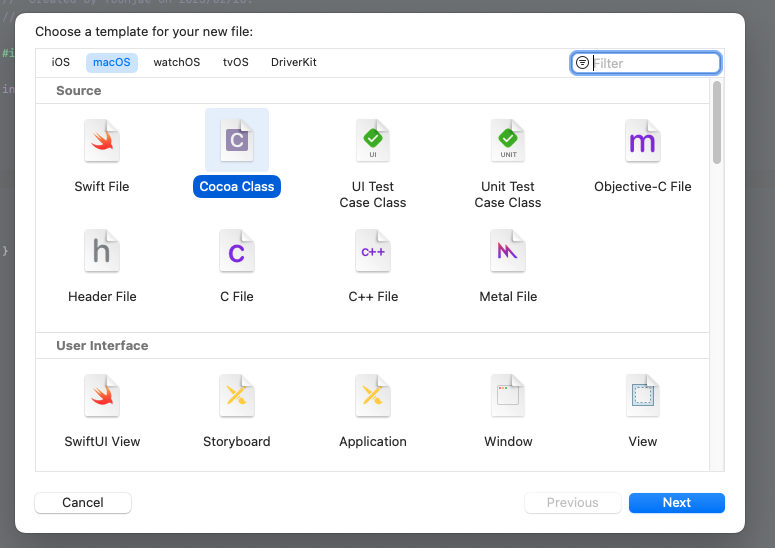Select the SwiftUI View template icon
775x548 pixels.
pos(102,396)
